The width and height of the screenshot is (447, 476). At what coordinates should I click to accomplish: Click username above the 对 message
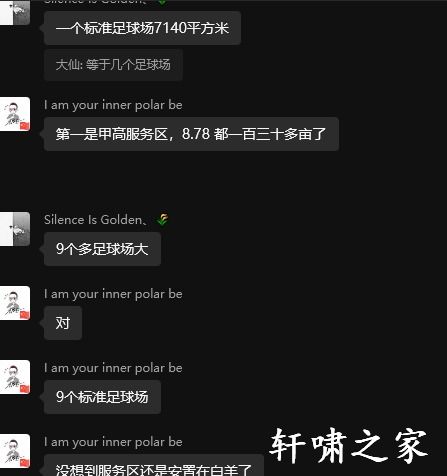113,294
